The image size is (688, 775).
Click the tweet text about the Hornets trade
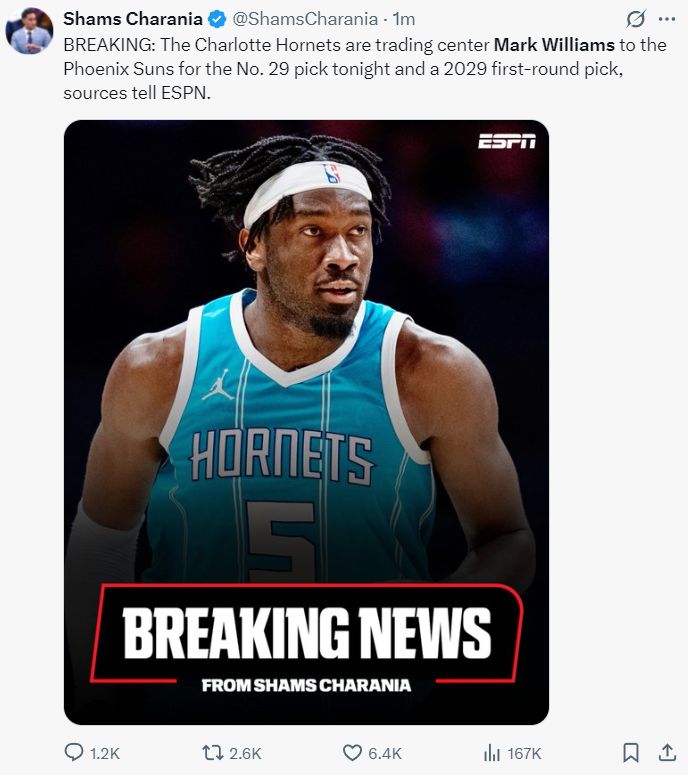pyautogui.click(x=365, y=69)
